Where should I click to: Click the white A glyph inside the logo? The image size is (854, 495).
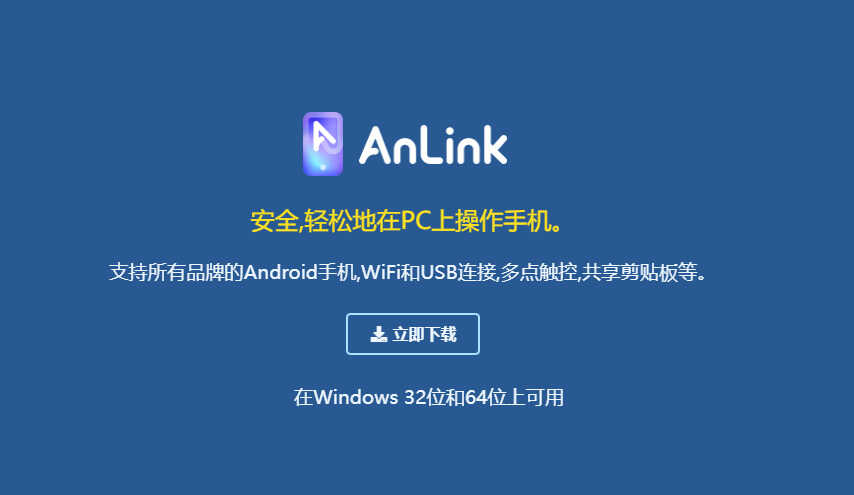pyautogui.click(x=324, y=137)
